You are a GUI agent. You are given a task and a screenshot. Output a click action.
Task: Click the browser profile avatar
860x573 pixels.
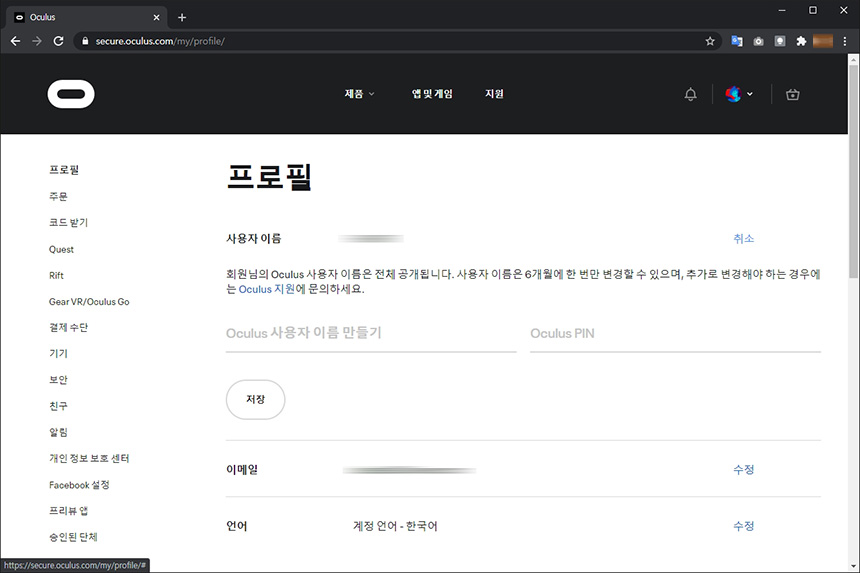tap(823, 41)
